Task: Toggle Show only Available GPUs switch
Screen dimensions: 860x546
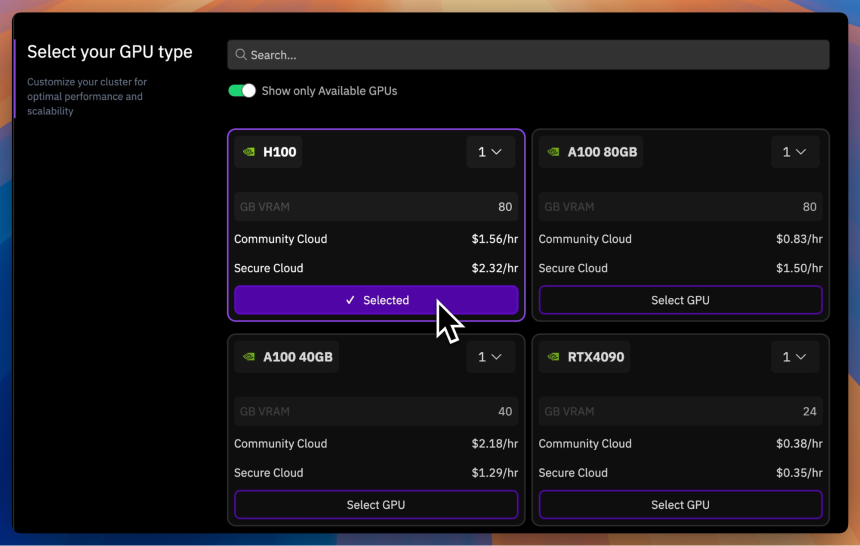Action: click(242, 91)
